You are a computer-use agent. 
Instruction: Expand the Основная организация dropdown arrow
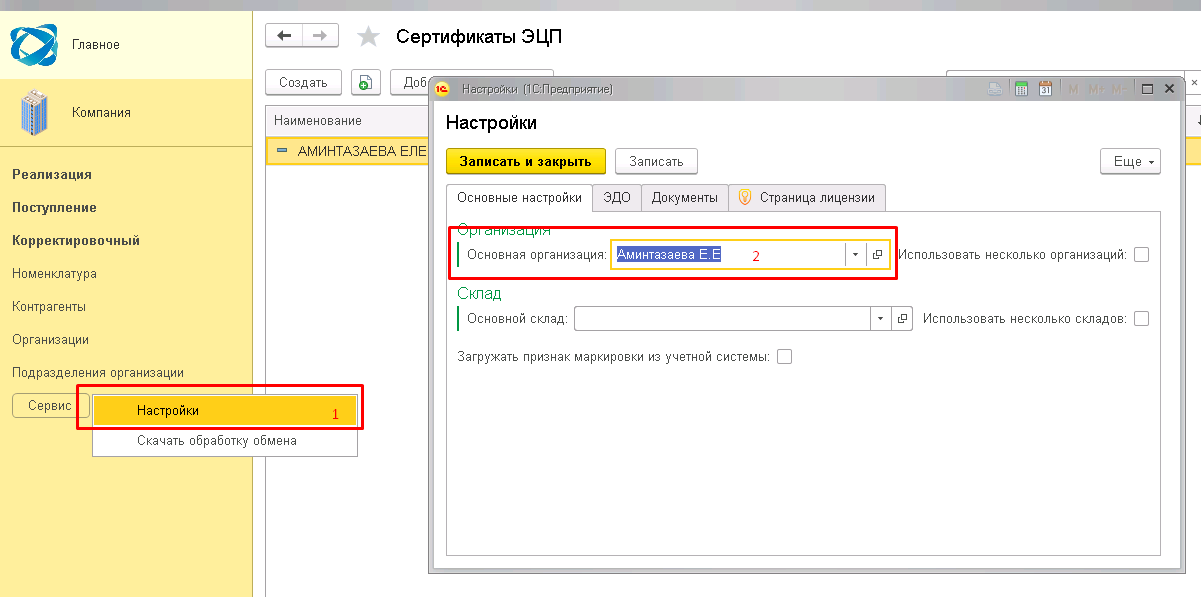coord(855,255)
